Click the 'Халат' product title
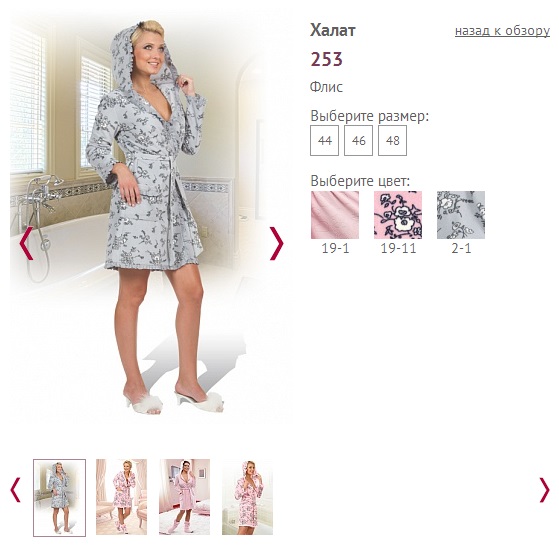 333,30
